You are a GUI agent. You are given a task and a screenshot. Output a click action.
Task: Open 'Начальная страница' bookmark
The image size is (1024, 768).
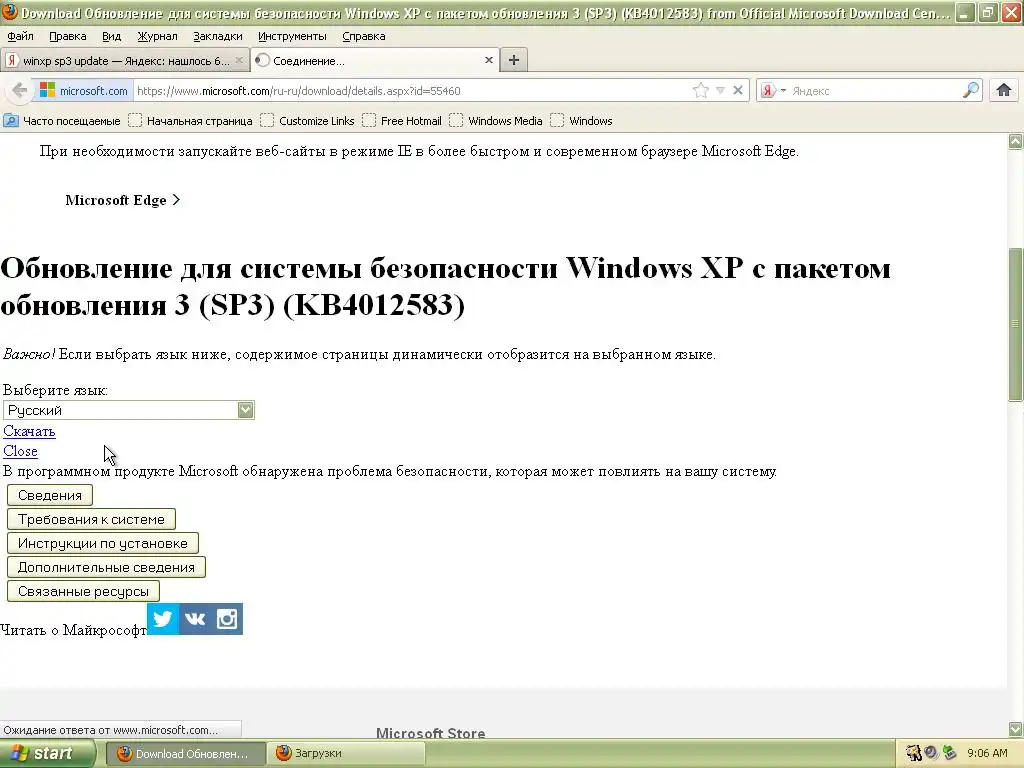[191, 121]
